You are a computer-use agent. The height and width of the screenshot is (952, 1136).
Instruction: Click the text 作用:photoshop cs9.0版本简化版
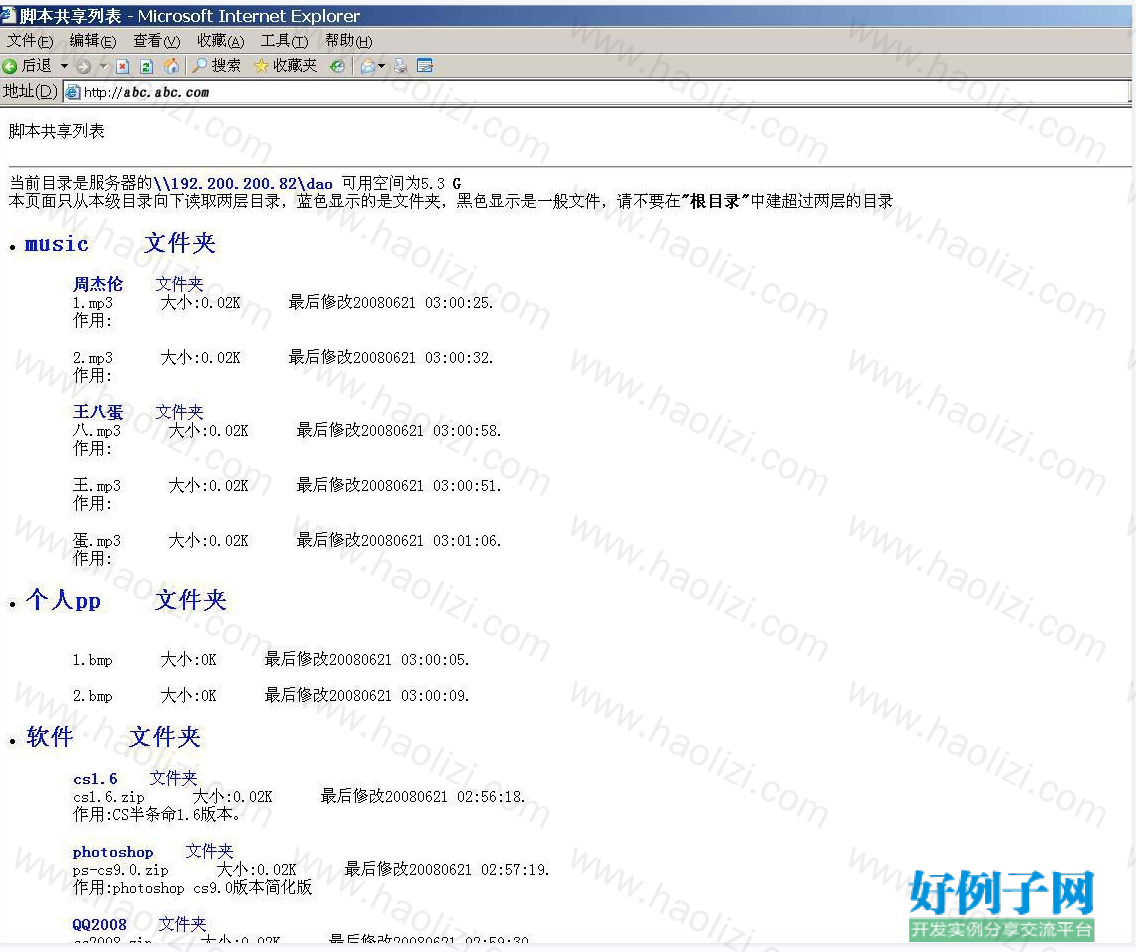(x=193, y=888)
